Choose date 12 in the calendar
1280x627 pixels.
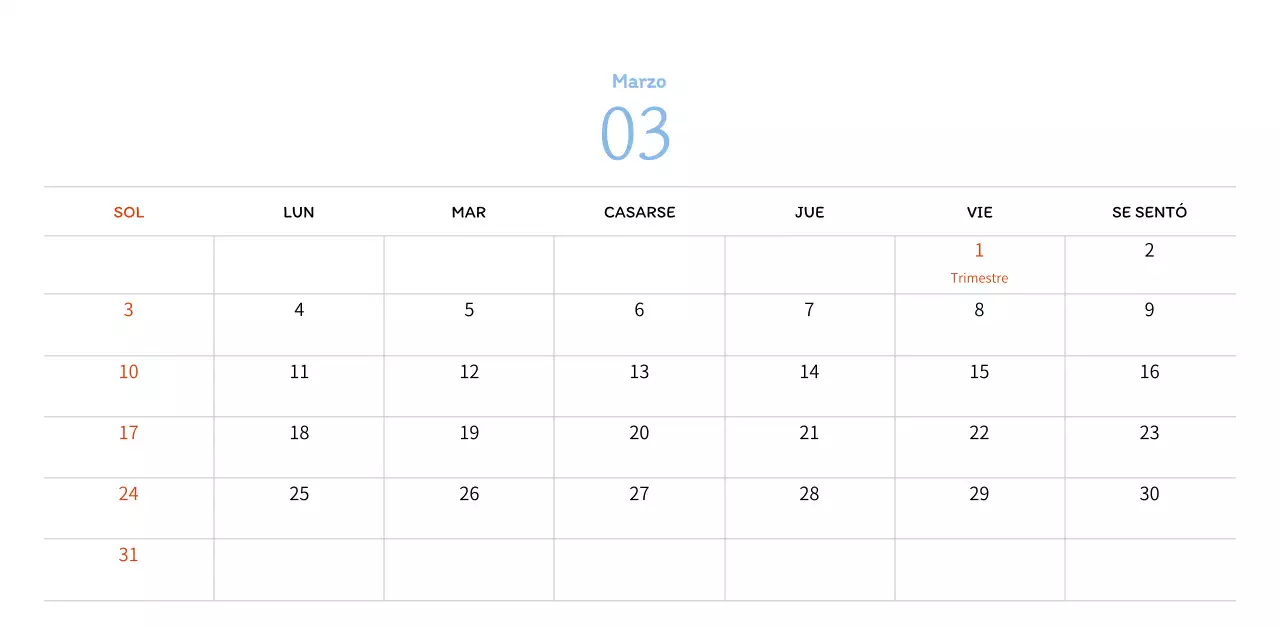coord(469,372)
